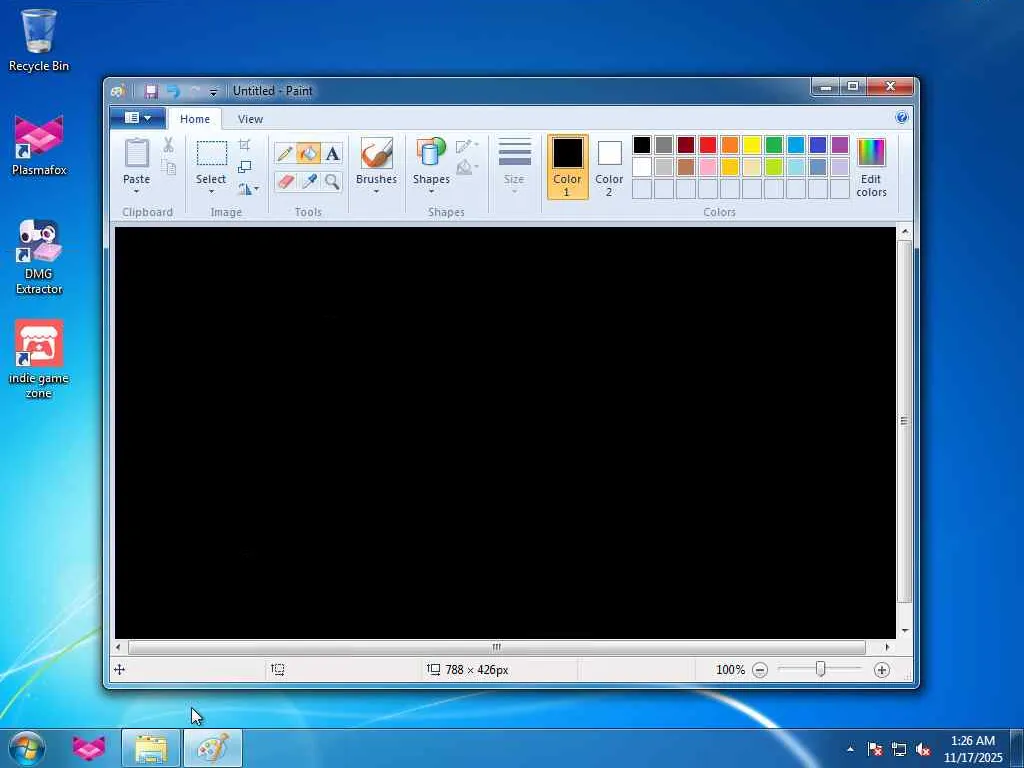Image resolution: width=1024 pixels, height=768 pixels.
Task: Click the clock showing 1:26 AM
Action: point(972,741)
